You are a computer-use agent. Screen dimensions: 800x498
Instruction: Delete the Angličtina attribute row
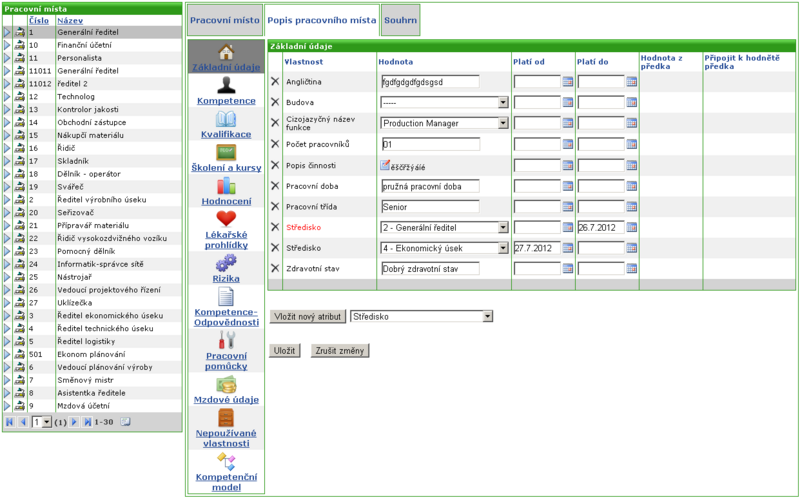point(275,82)
